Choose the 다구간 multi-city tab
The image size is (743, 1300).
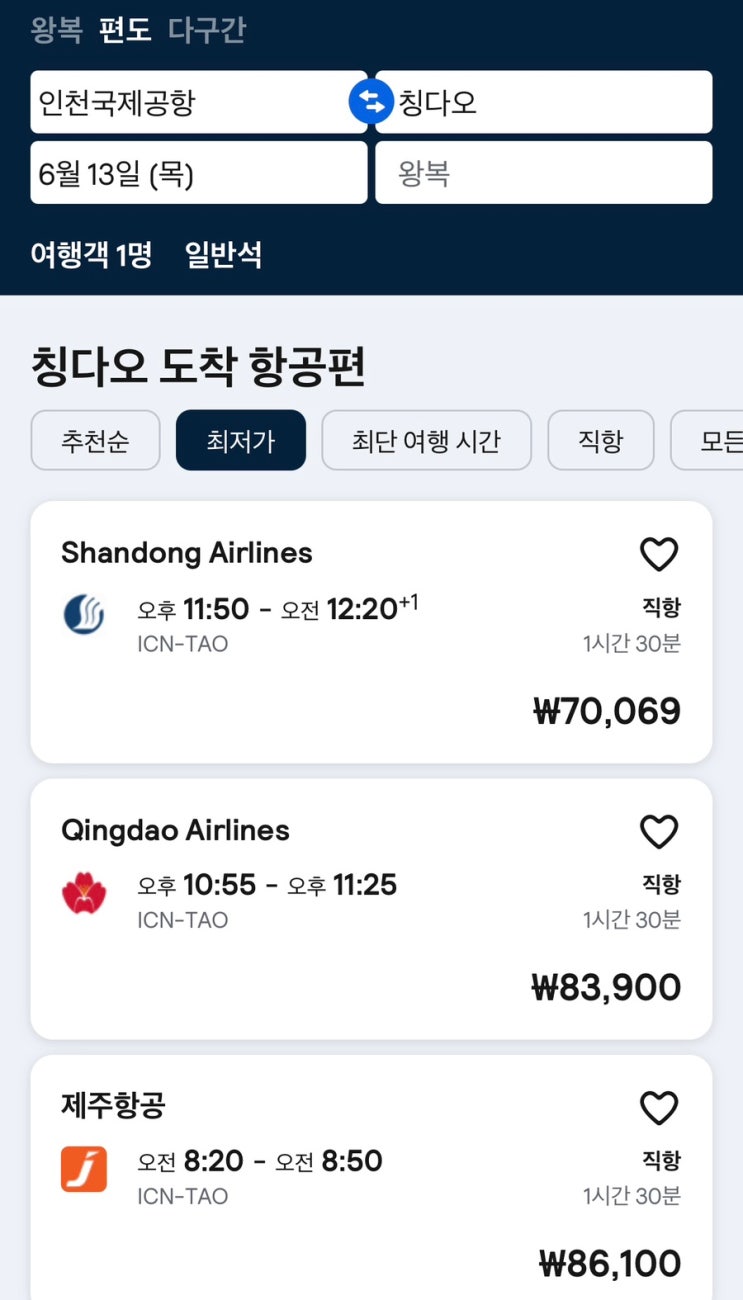206,30
